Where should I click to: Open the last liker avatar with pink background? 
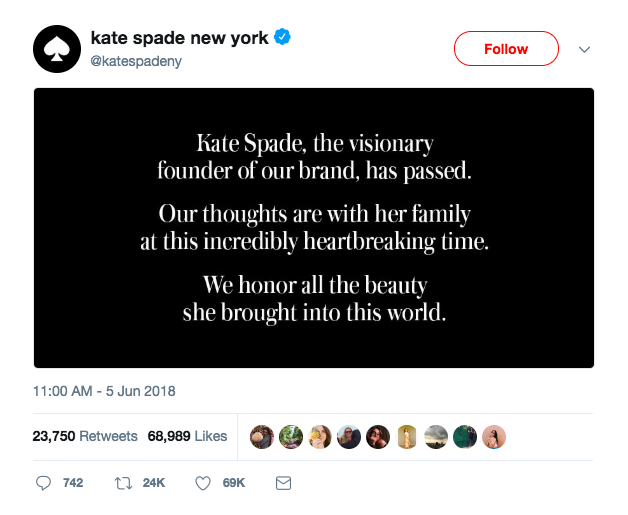(x=494, y=437)
